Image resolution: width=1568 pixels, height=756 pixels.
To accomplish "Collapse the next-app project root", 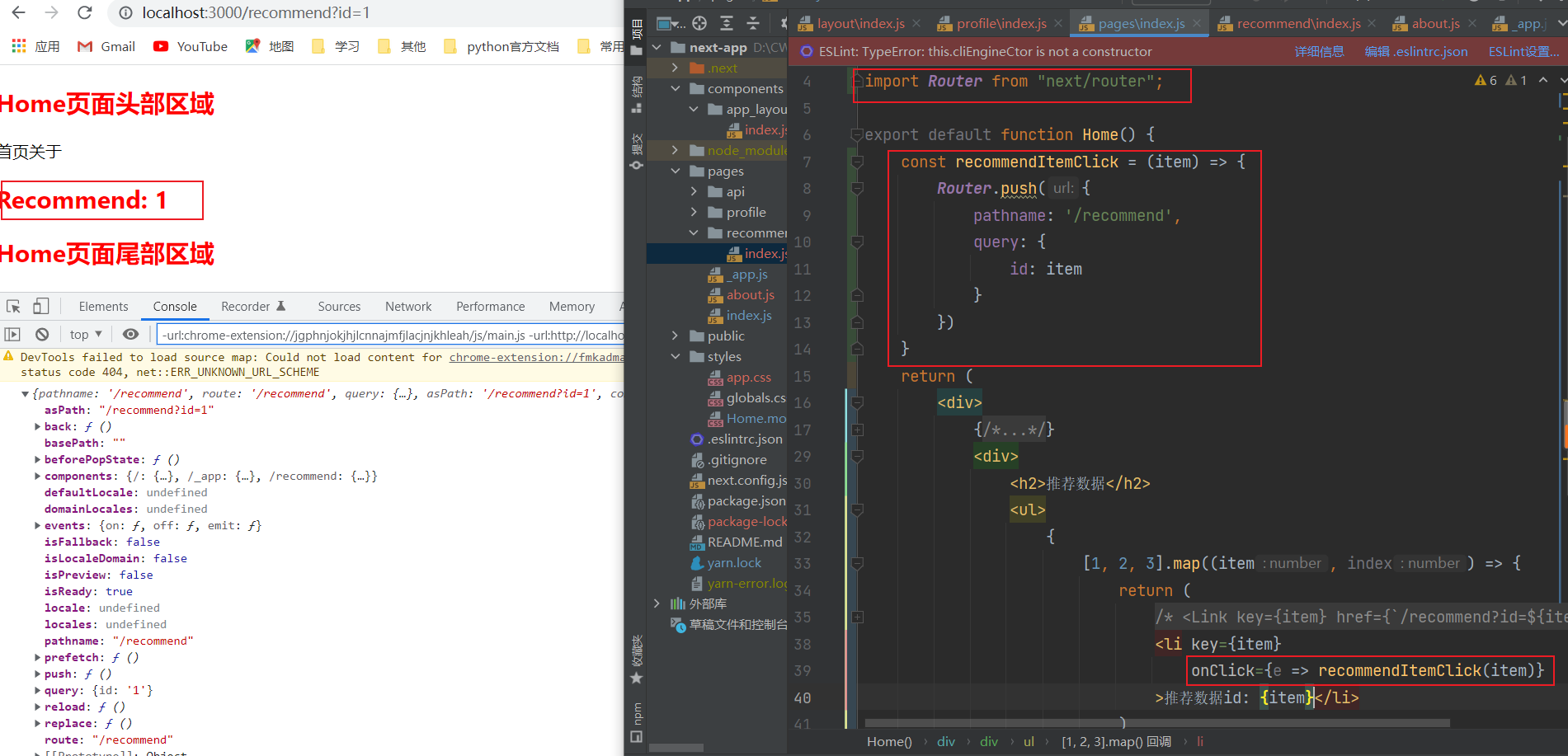I will coord(657,48).
